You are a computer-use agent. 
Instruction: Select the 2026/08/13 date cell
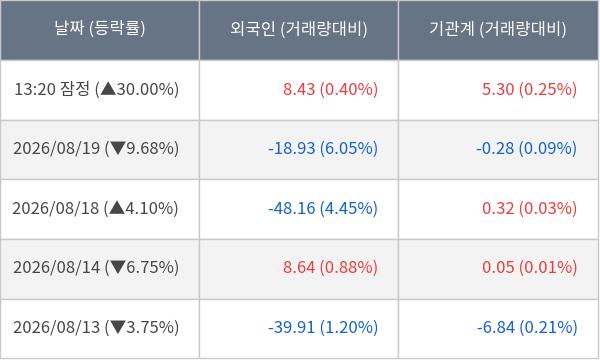coord(100,329)
